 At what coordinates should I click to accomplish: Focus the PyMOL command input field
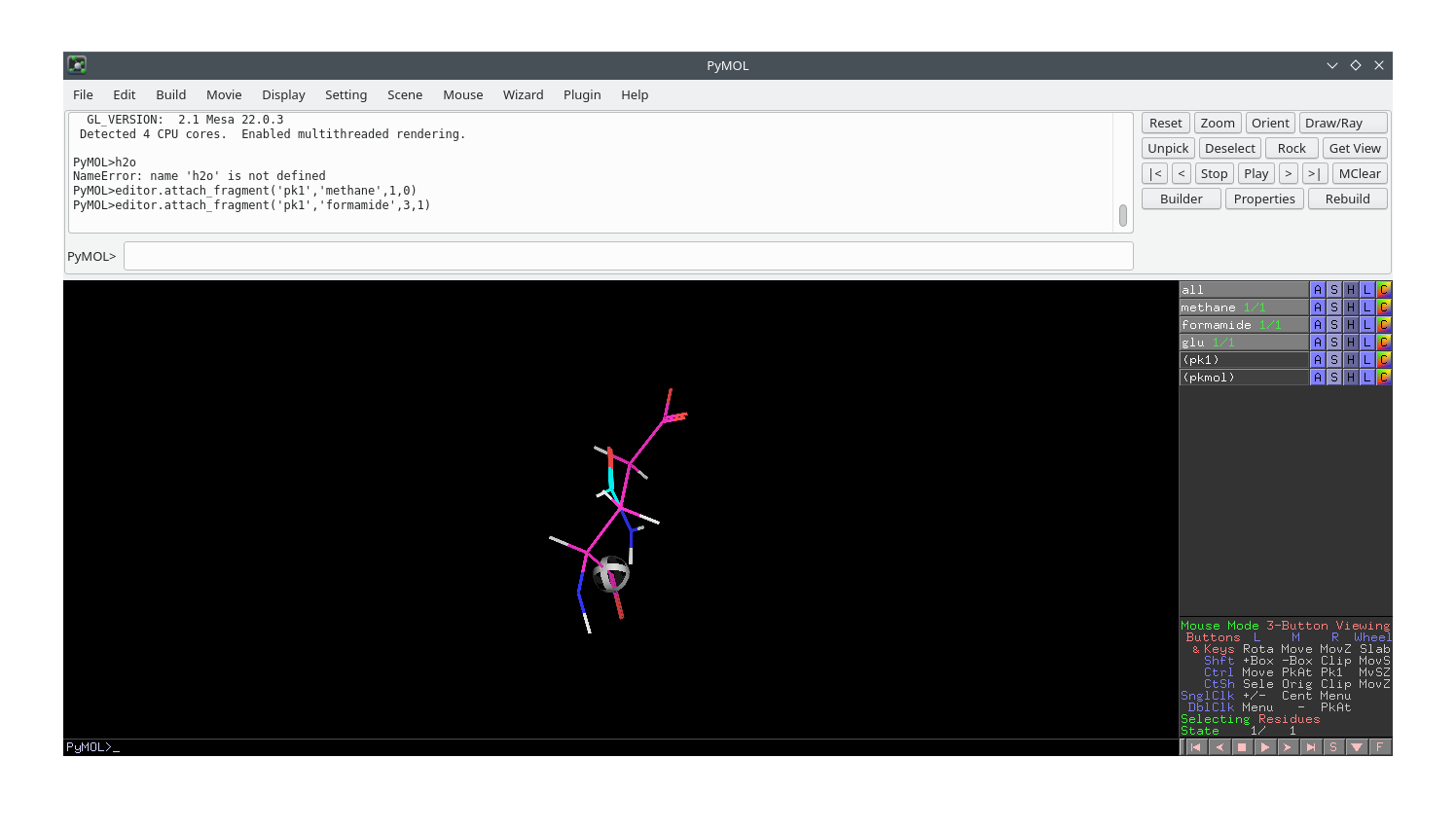click(x=628, y=256)
